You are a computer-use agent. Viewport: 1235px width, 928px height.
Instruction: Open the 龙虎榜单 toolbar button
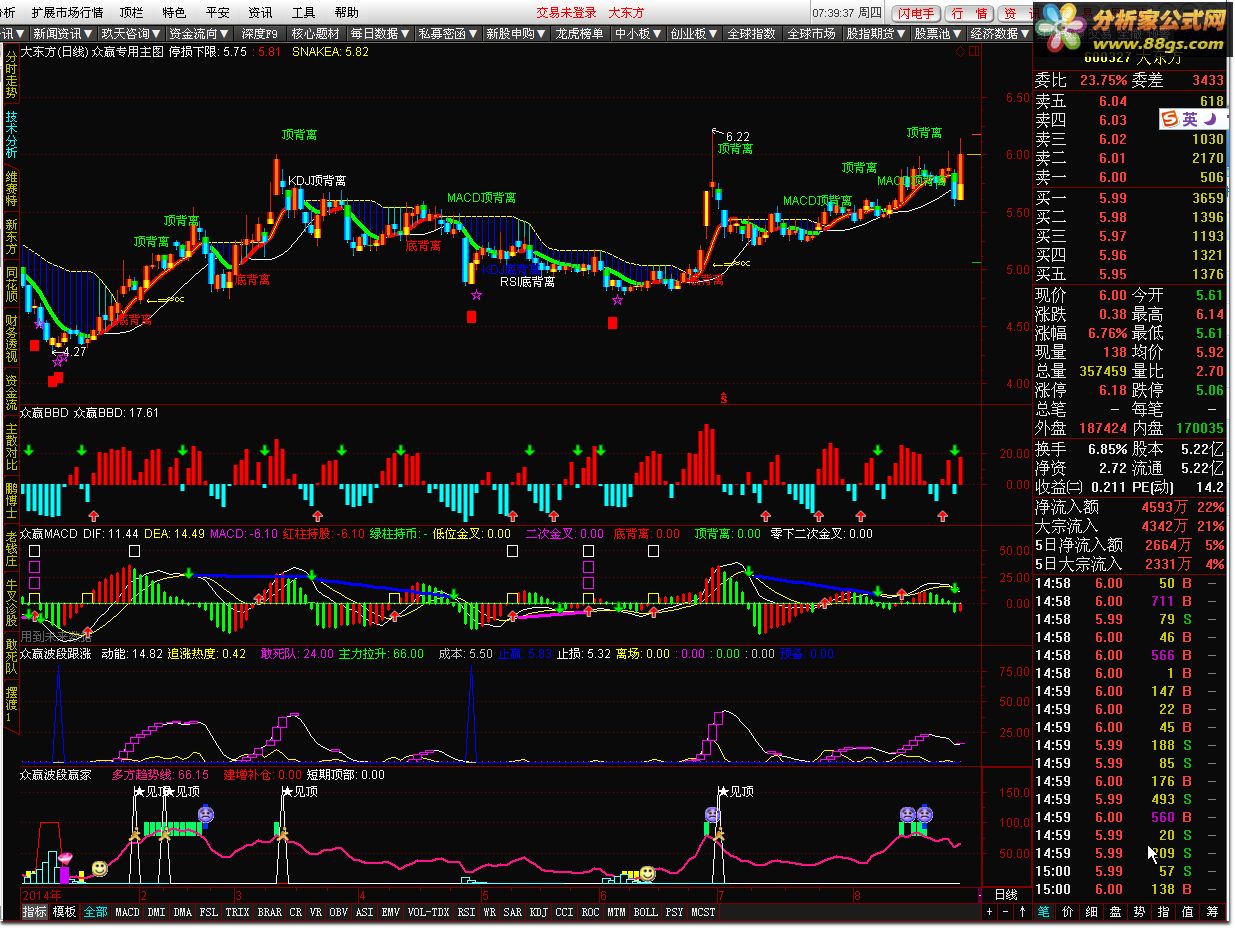pos(580,33)
